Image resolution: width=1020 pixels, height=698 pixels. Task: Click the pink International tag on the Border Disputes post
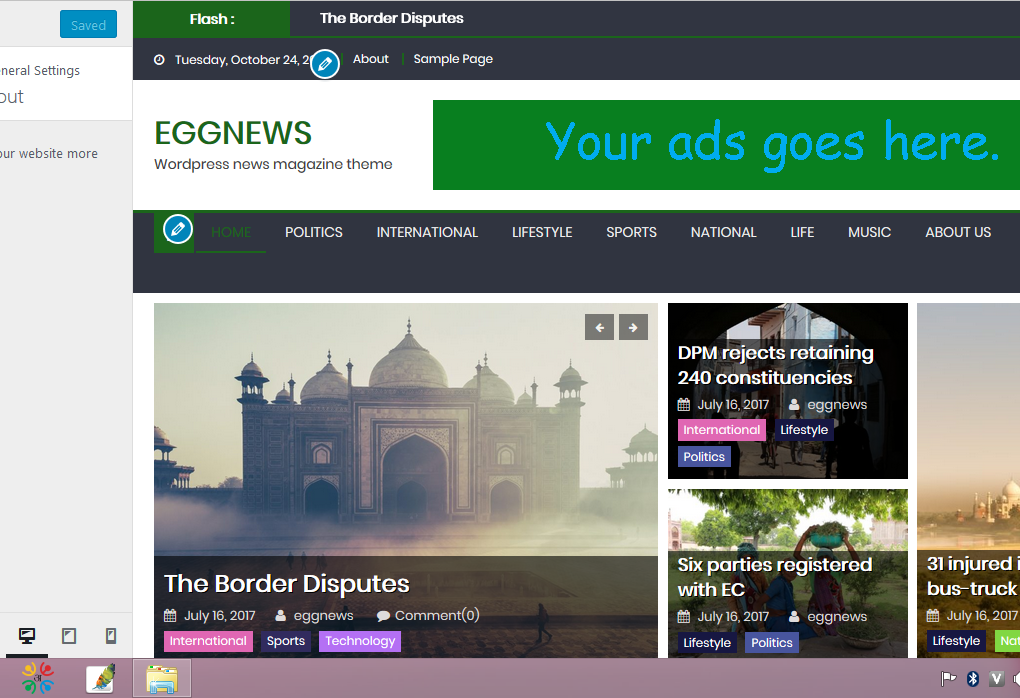point(208,641)
